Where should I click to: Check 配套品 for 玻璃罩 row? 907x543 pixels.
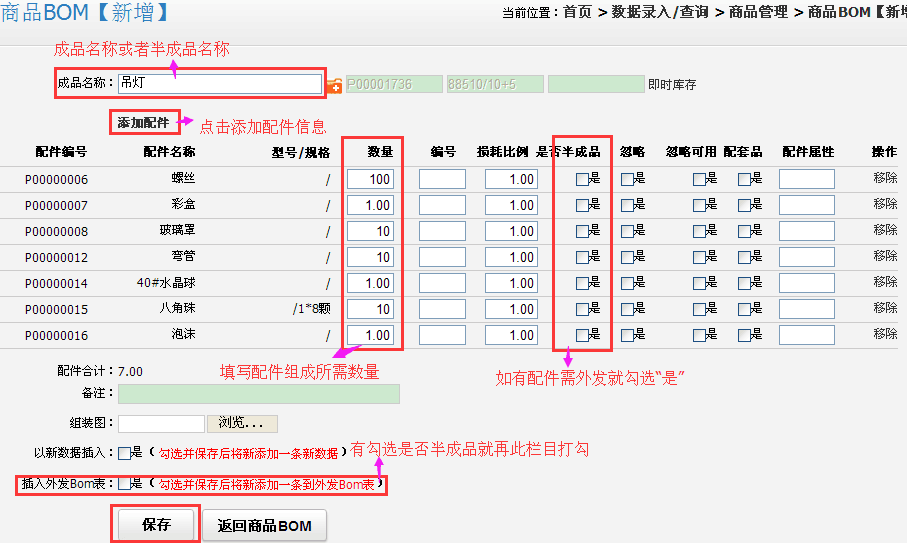(744, 232)
